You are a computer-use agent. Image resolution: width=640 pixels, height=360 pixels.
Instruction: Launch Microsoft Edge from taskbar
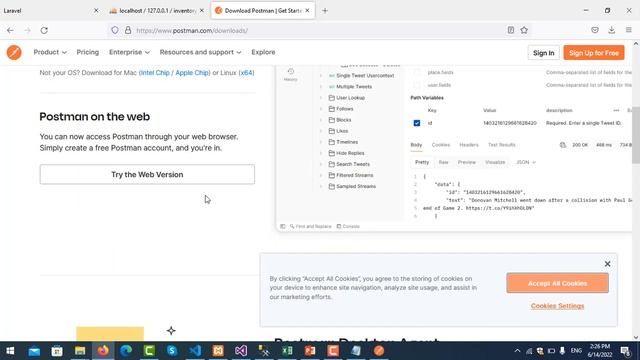click(126, 351)
